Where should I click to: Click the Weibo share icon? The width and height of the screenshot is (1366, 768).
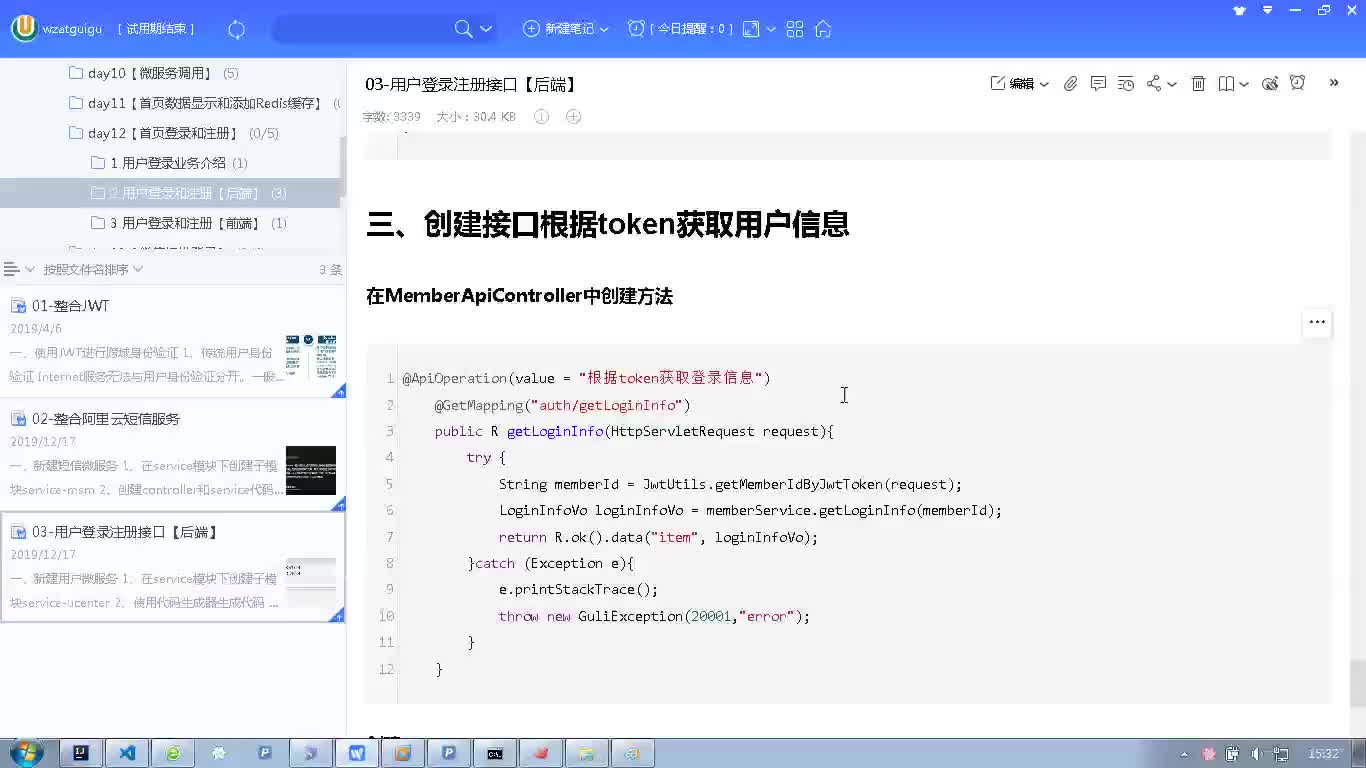click(1270, 84)
